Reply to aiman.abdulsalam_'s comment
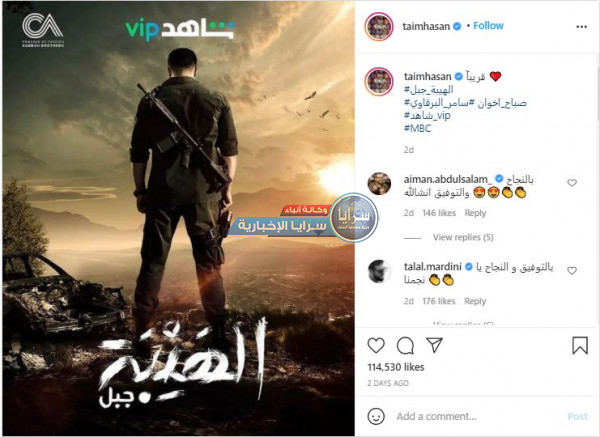 [475, 213]
